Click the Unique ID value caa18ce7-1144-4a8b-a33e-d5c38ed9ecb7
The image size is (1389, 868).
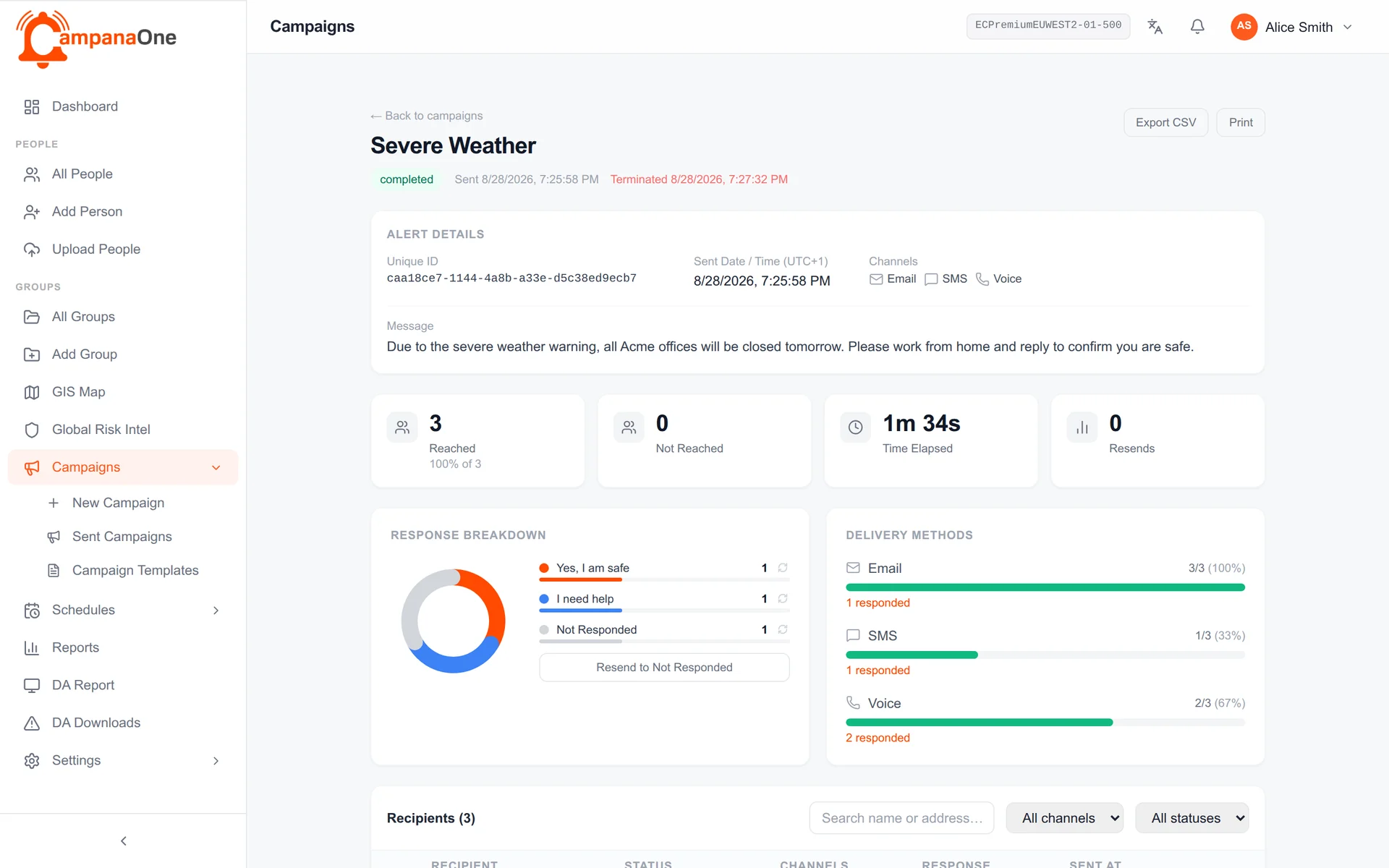(x=511, y=278)
